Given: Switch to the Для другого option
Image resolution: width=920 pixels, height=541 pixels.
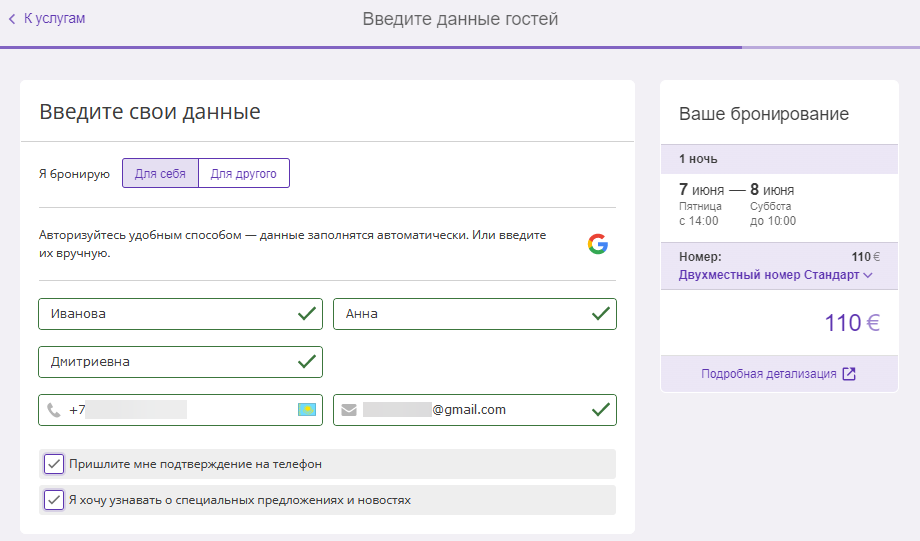Looking at the screenshot, I should [x=243, y=173].
